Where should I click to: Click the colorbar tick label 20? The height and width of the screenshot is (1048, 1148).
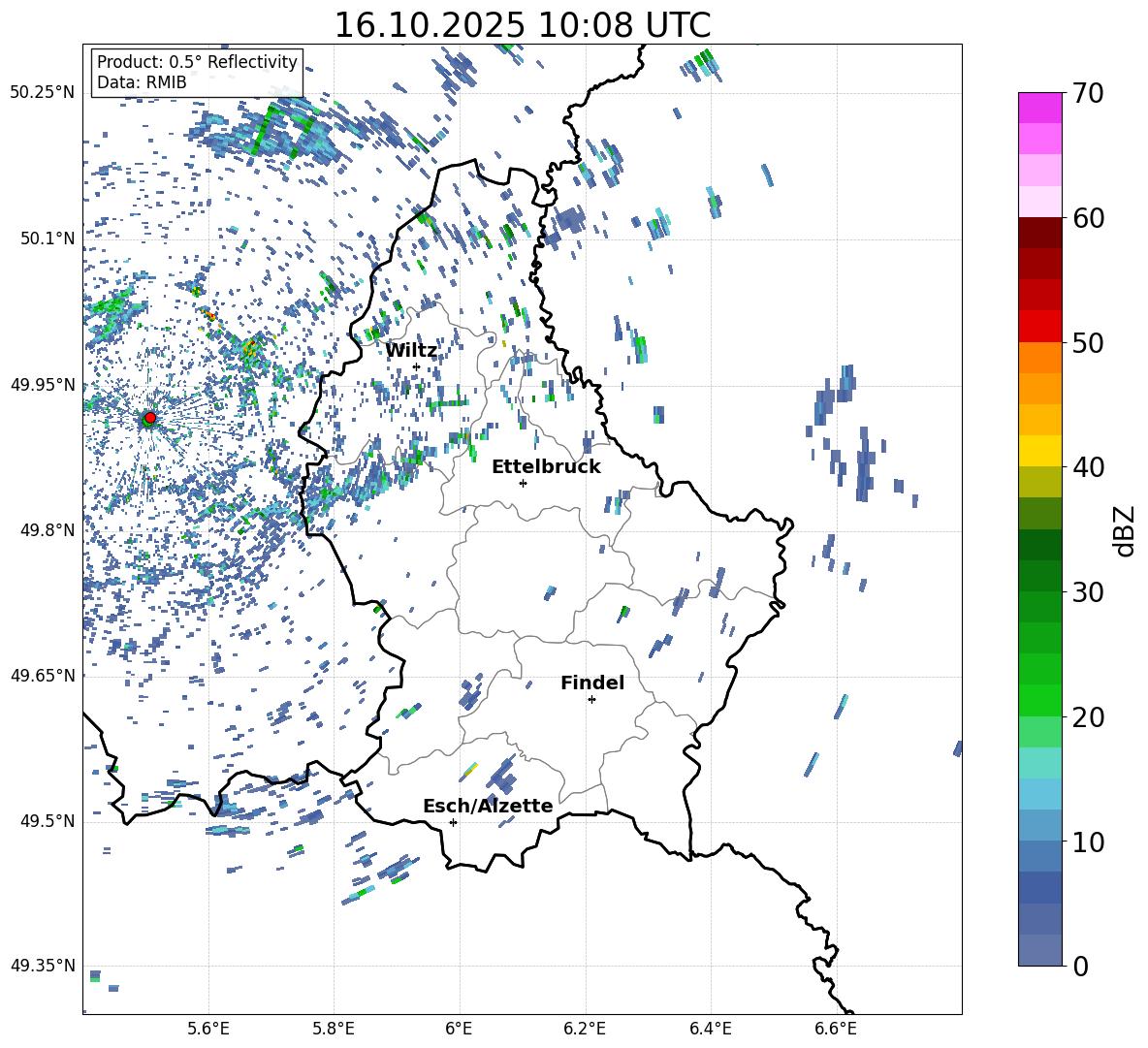click(x=1089, y=717)
